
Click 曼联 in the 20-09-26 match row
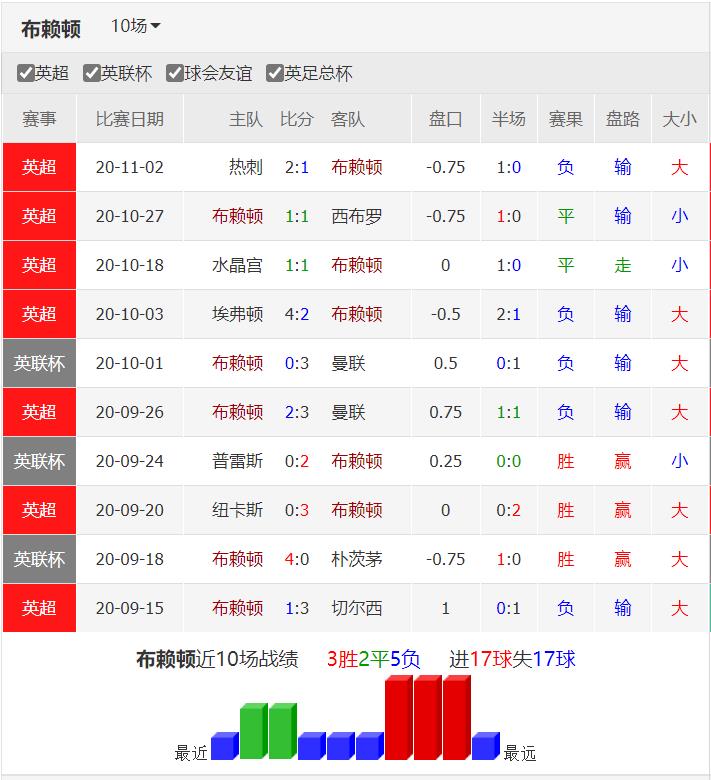[348, 412]
